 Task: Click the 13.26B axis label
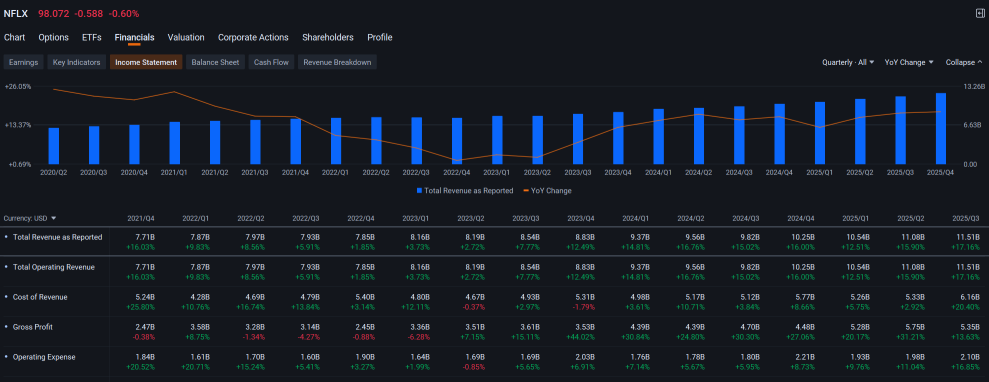[975, 86]
